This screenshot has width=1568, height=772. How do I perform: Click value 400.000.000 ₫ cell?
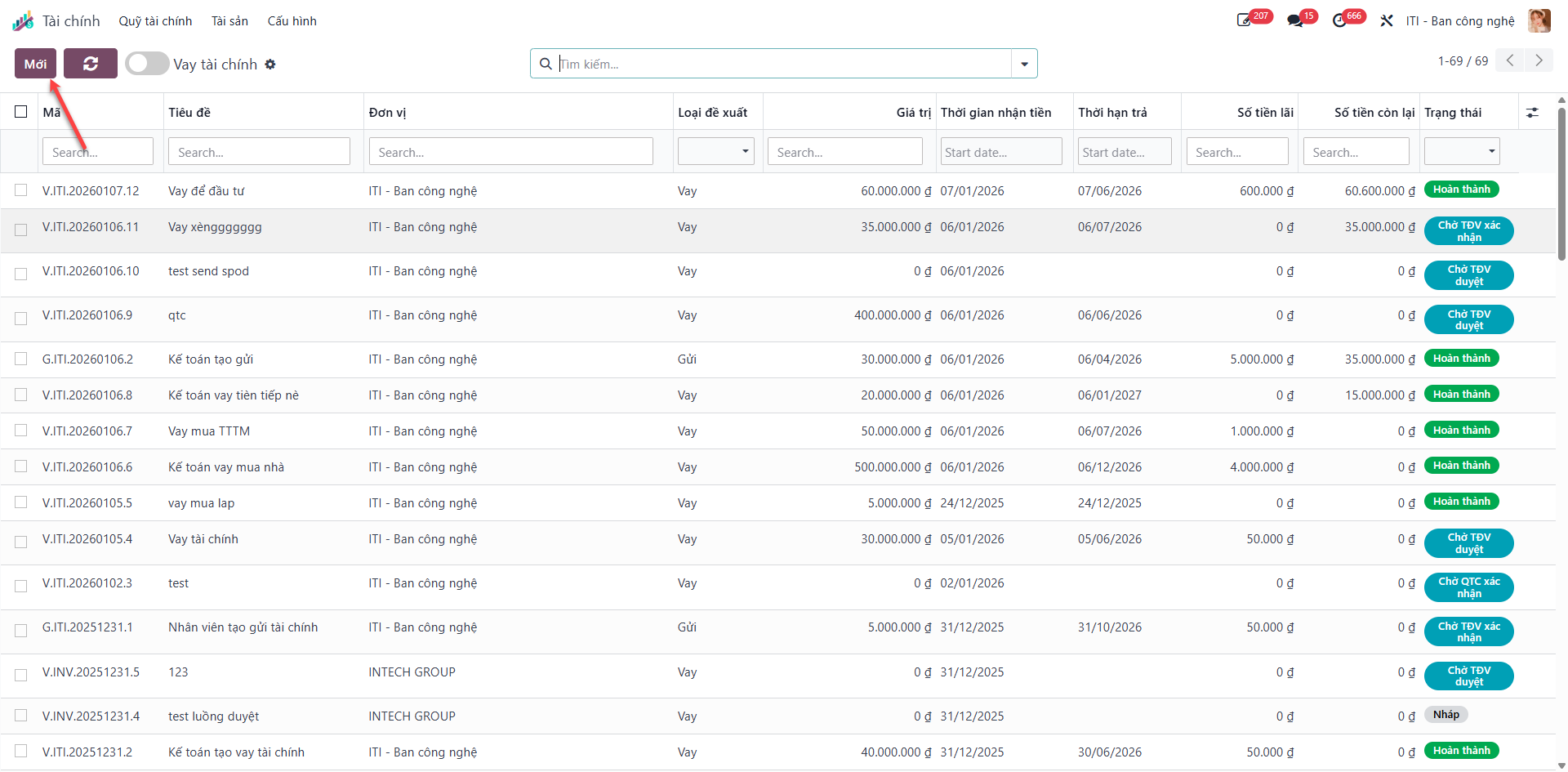[x=893, y=315]
